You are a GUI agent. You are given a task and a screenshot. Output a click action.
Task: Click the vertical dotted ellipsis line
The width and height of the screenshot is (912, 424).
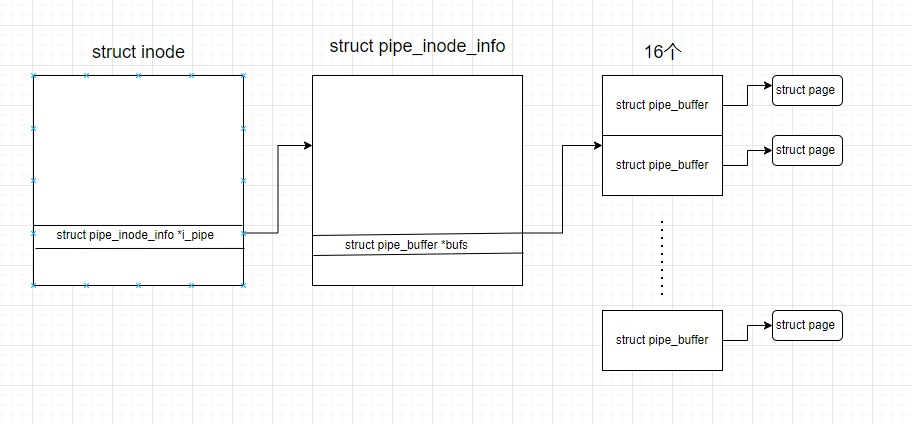click(662, 258)
